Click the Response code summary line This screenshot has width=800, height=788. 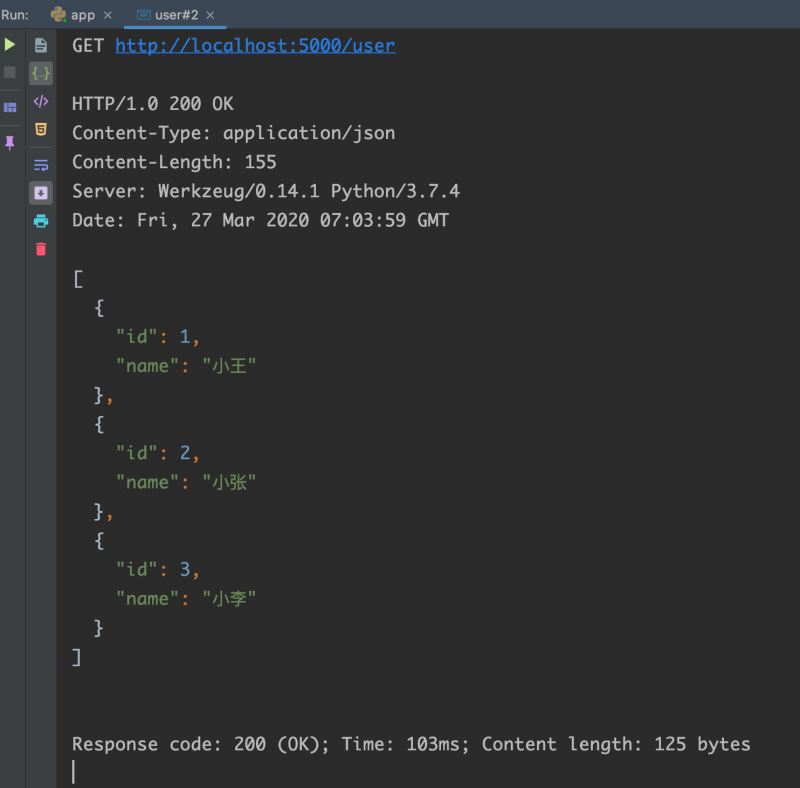411,744
